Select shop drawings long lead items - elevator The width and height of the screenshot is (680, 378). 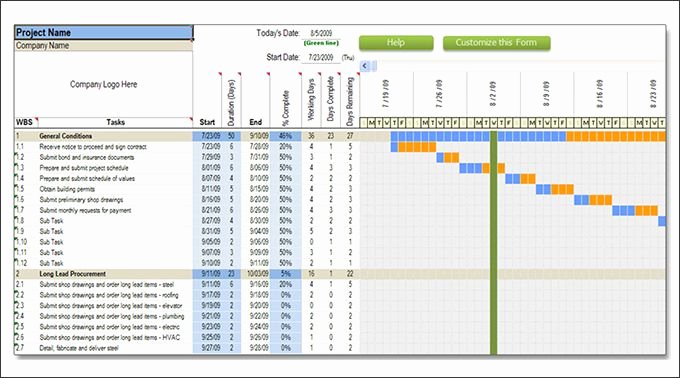coord(111,306)
